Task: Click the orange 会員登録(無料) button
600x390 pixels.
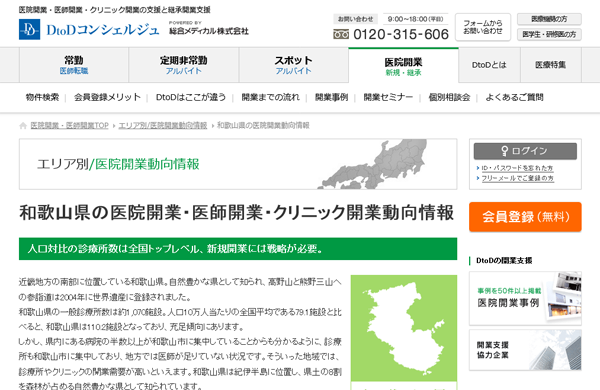Action: 525,217
